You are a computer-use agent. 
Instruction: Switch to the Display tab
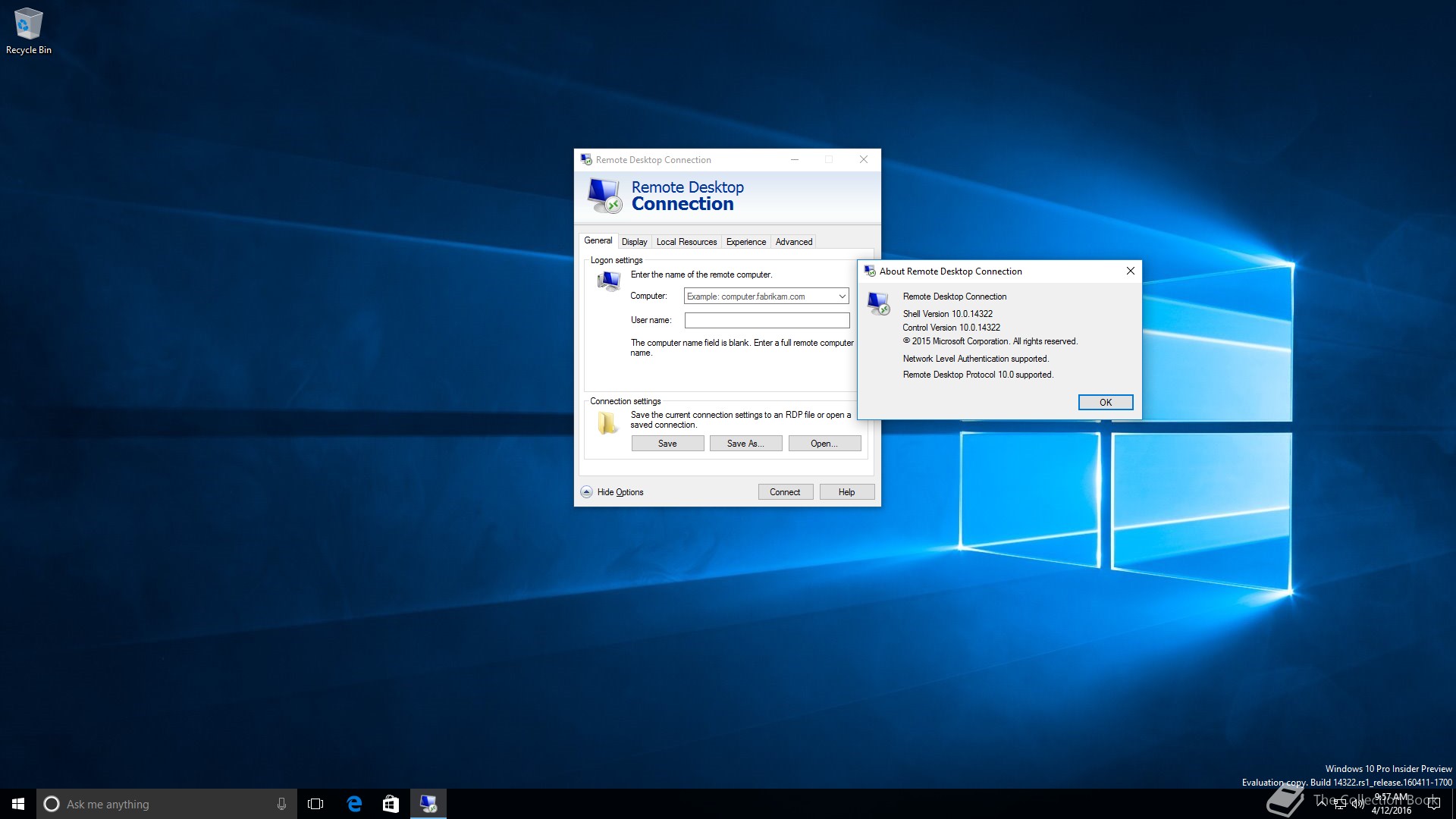pos(634,242)
